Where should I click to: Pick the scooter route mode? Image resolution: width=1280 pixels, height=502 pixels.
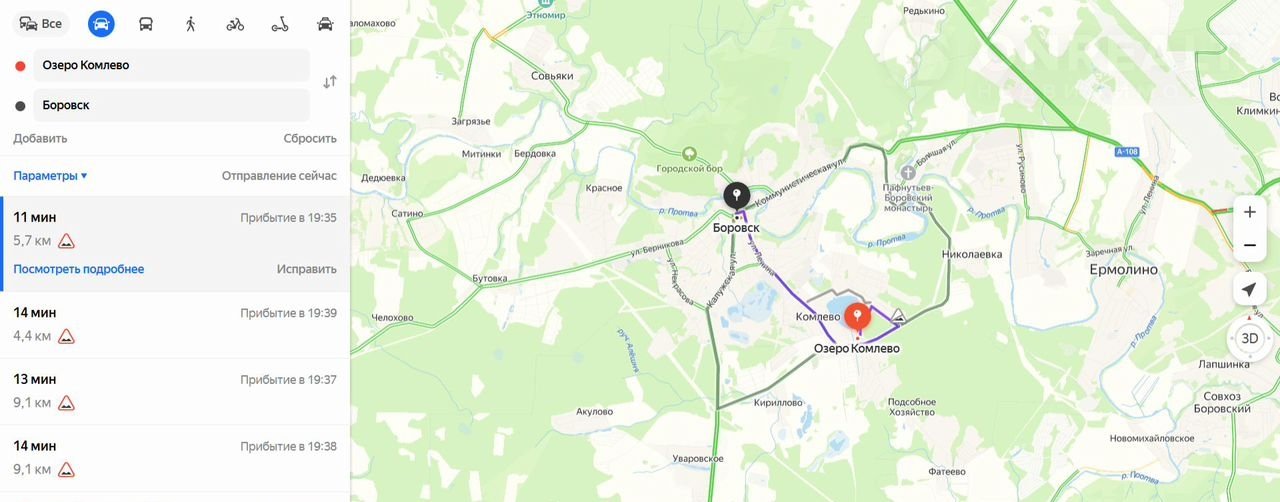tap(280, 24)
